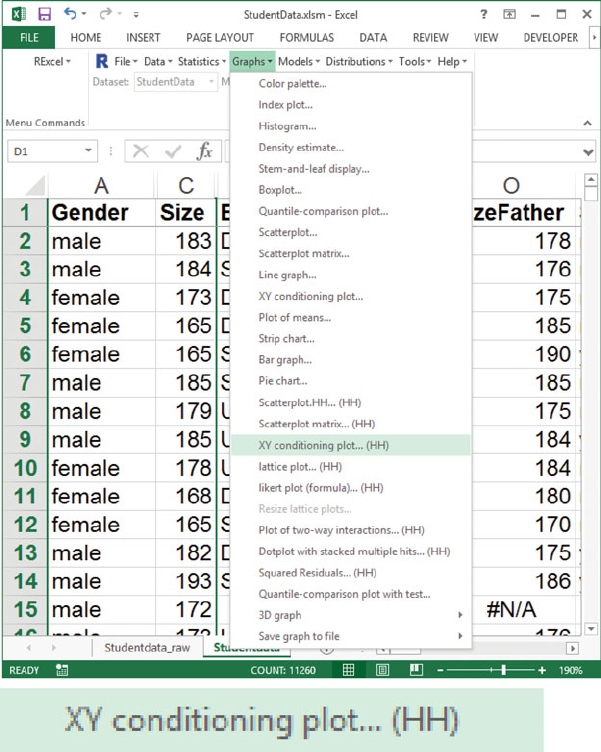This screenshot has width=601, height=752.
Task: Click the R logo in RExcel toolbar
Action: pos(102,61)
